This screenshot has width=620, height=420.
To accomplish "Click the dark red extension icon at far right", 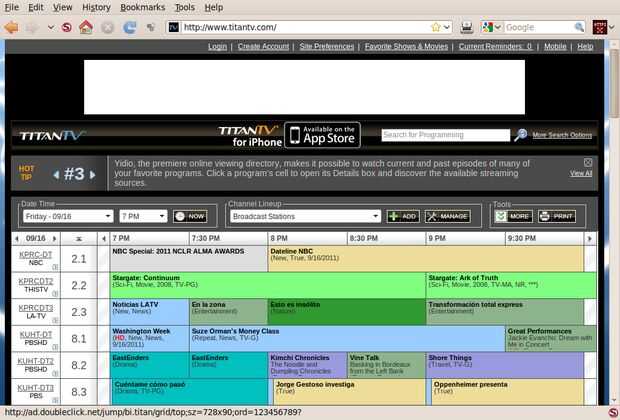I will pyautogui.click(x=599, y=27).
